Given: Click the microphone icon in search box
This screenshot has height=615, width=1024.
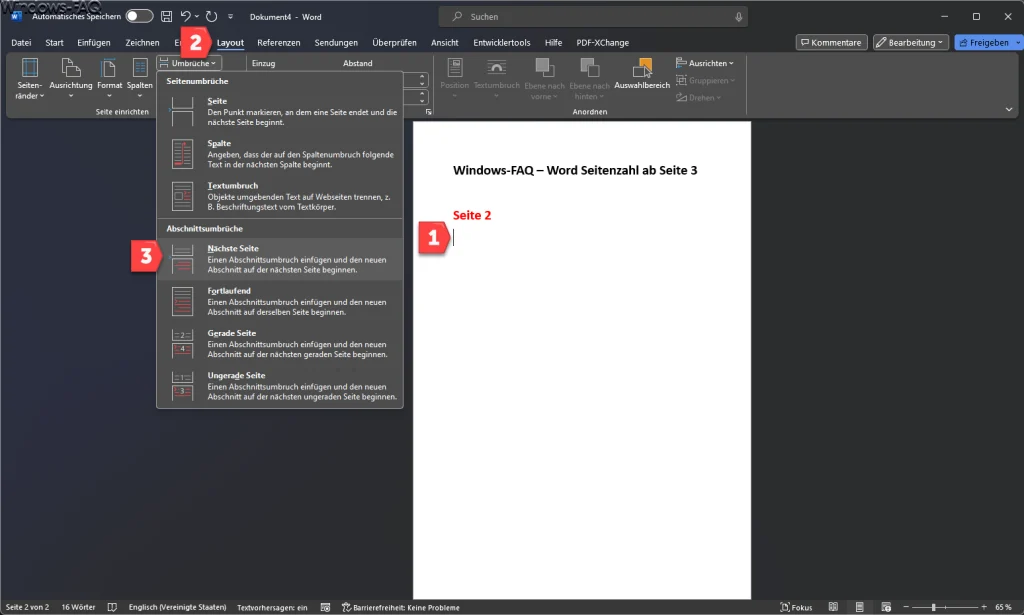Looking at the screenshot, I should 739,17.
